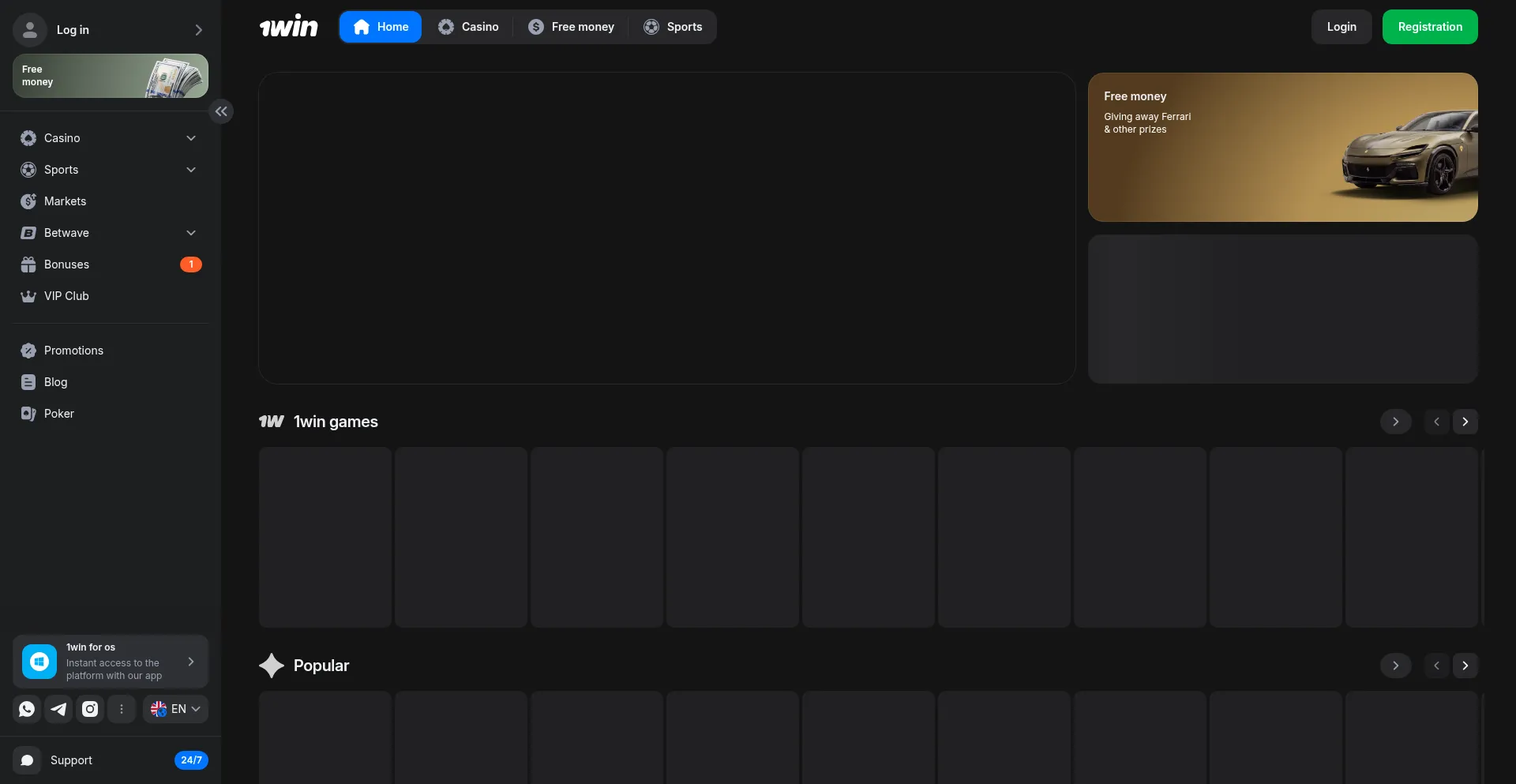
Task: Collapse the sidebar with the double-chevron button
Action: [221, 111]
